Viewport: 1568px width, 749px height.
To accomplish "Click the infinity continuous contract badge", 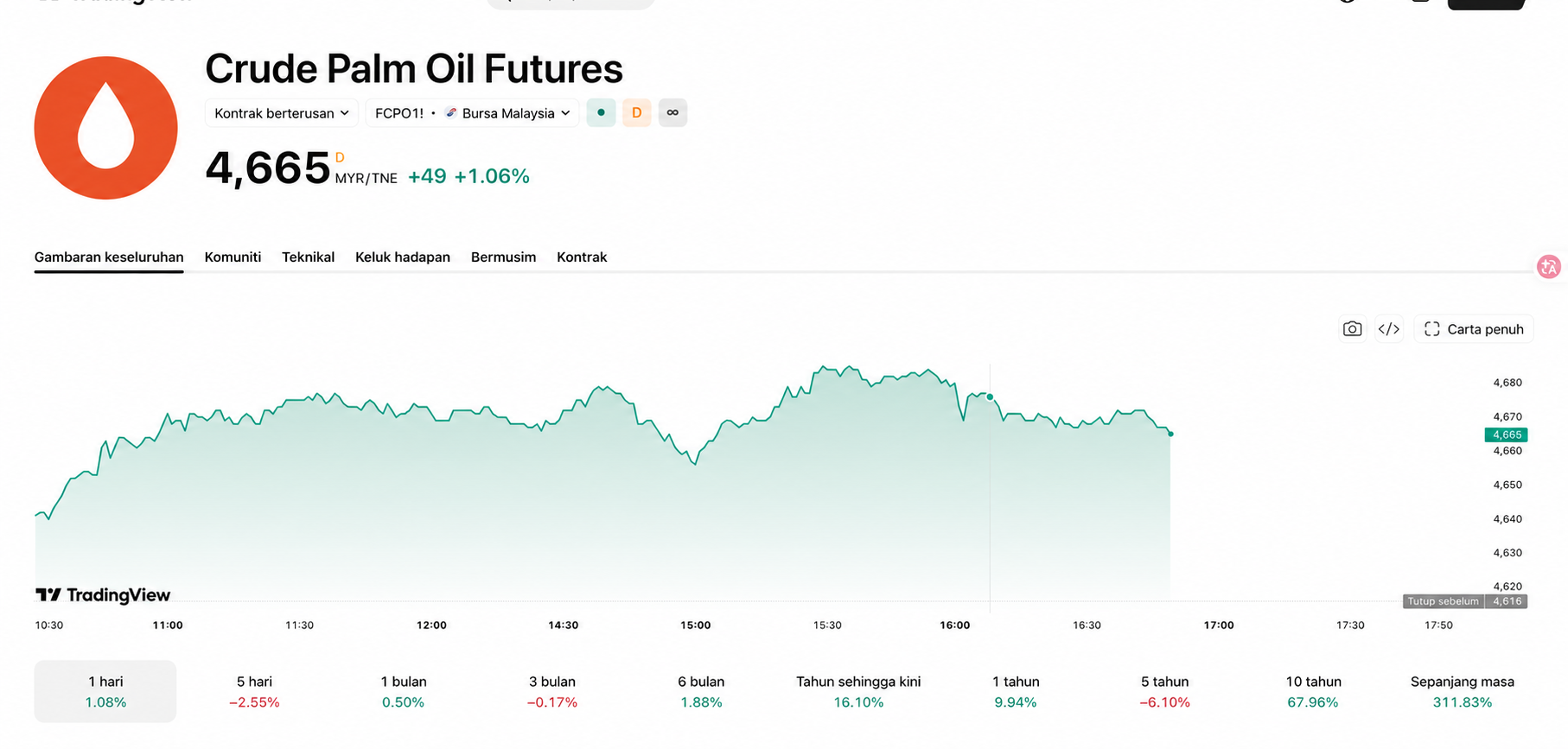I will pos(672,113).
